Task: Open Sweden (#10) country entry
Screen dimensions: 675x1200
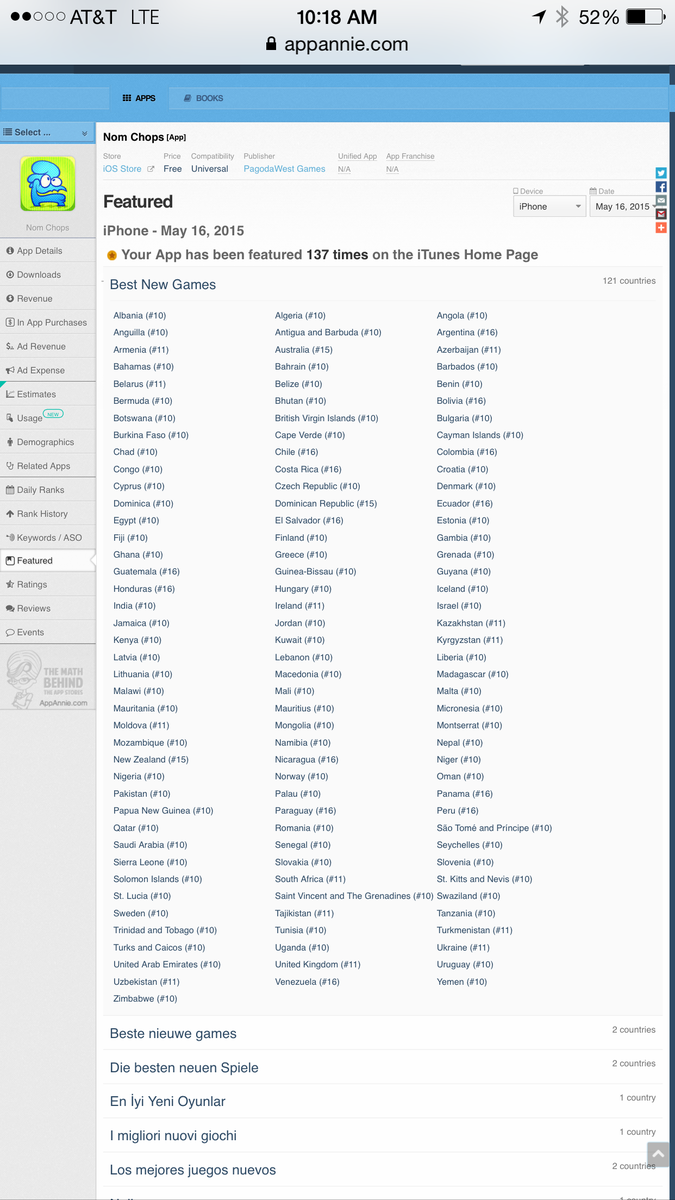Action: (141, 914)
